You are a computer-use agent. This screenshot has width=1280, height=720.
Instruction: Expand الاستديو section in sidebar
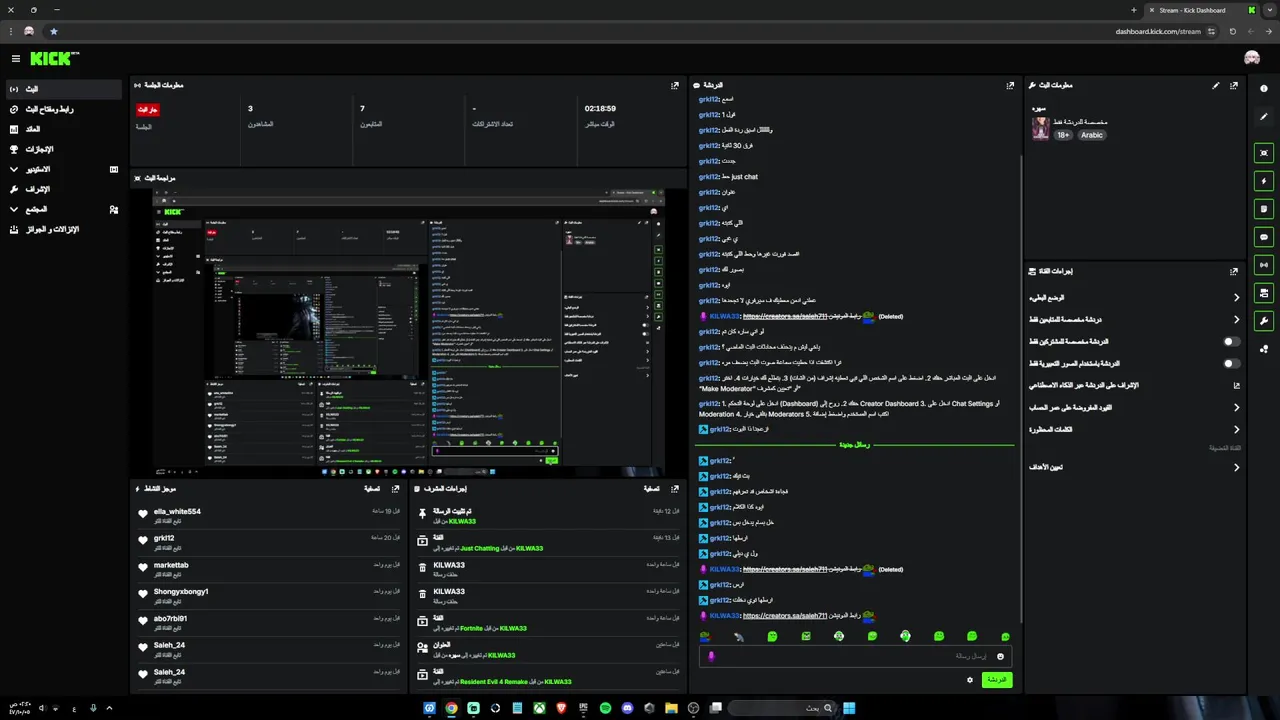14,169
